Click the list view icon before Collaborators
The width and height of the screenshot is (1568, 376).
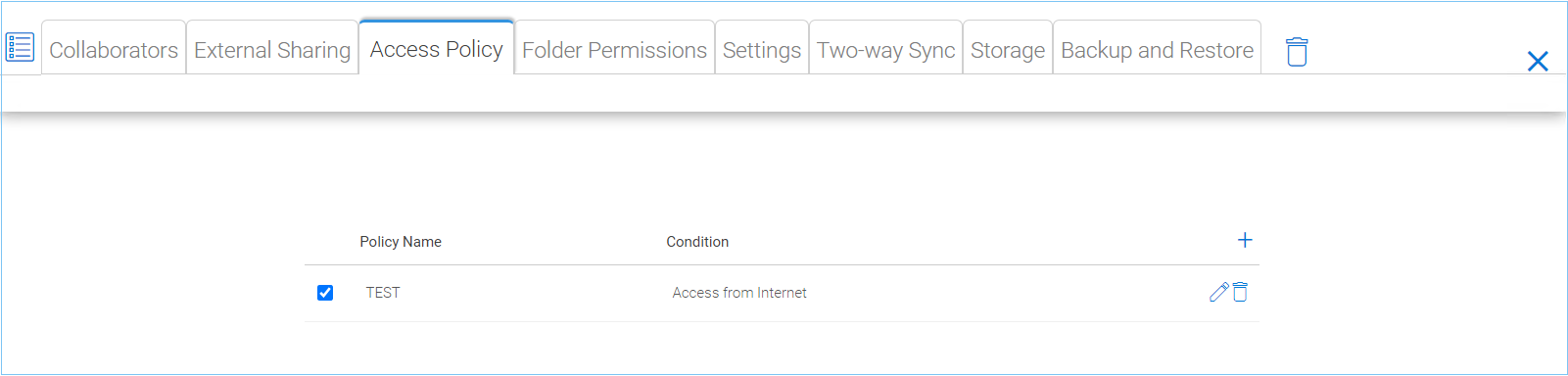[20, 47]
